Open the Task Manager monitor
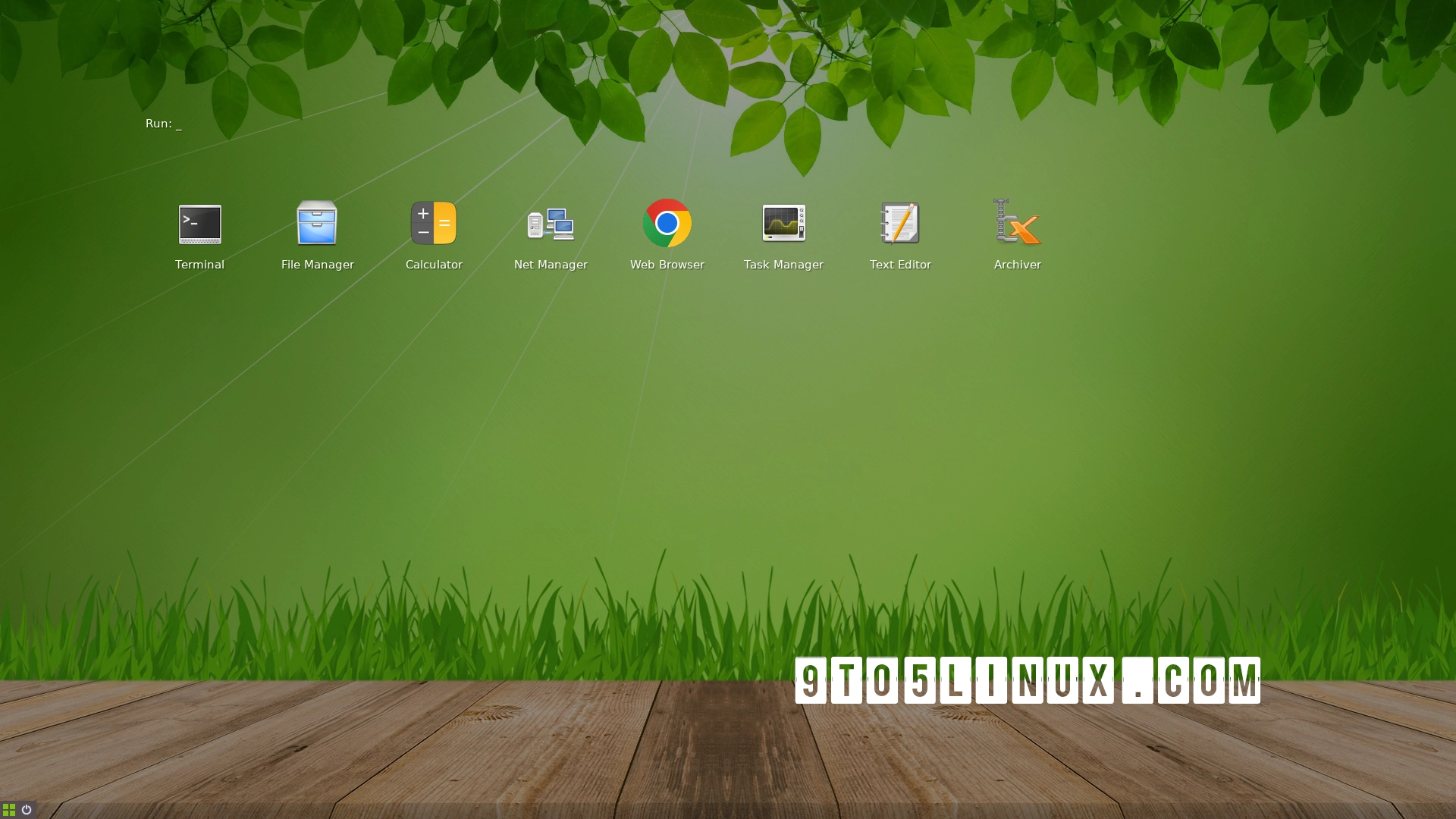The width and height of the screenshot is (1456, 819). click(783, 223)
